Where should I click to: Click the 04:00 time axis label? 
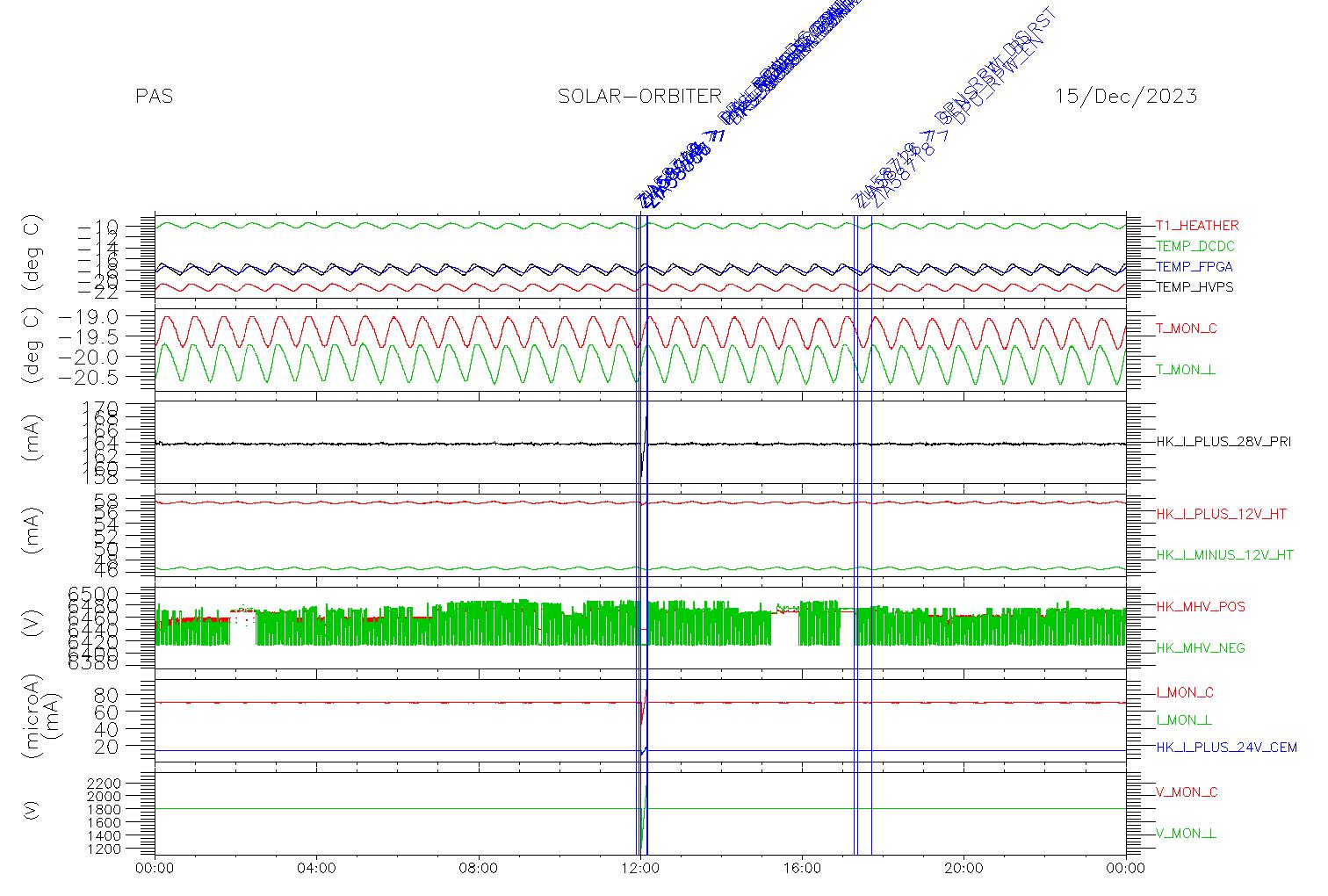(x=316, y=869)
